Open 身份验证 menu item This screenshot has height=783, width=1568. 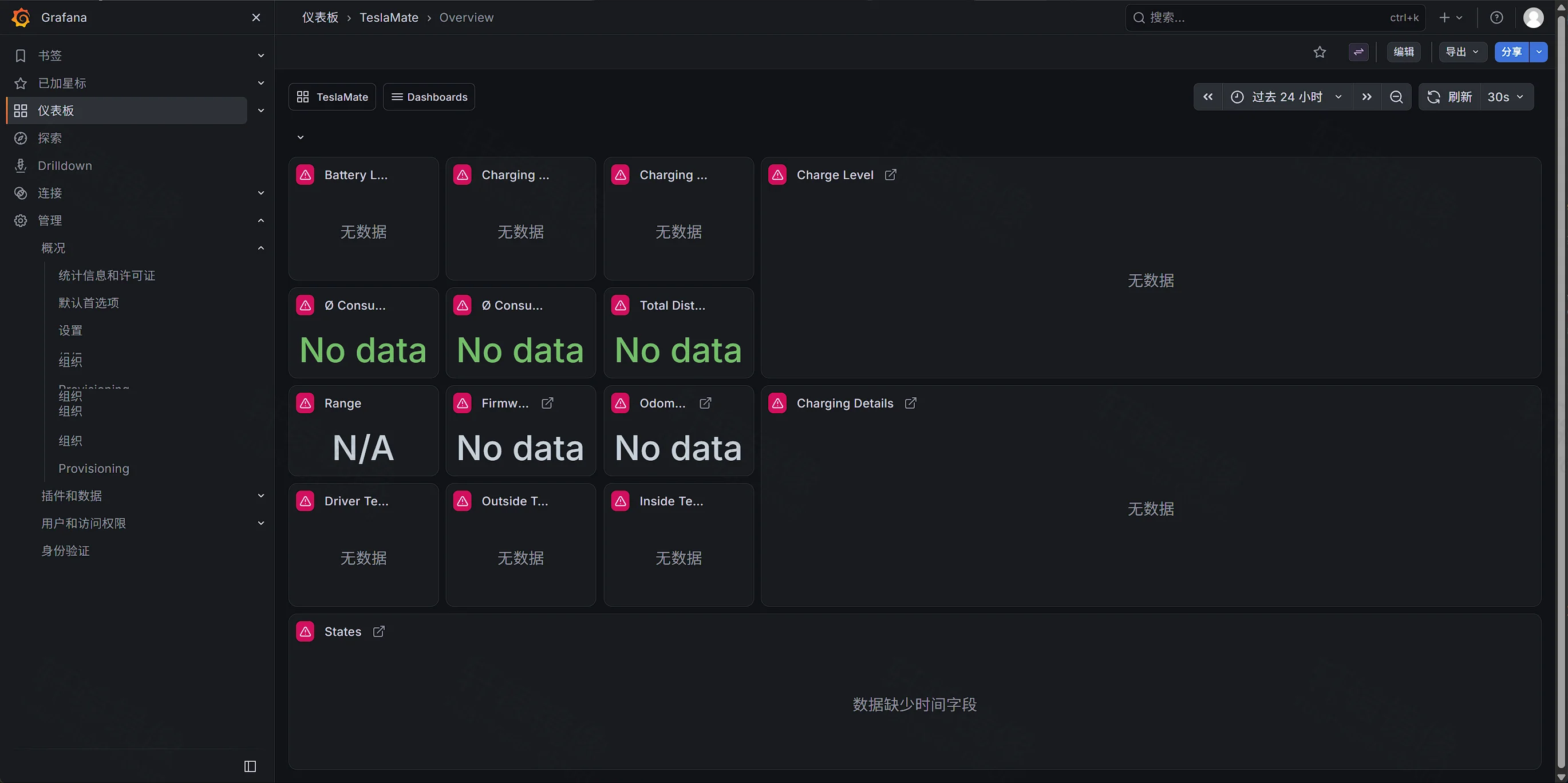point(66,551)
